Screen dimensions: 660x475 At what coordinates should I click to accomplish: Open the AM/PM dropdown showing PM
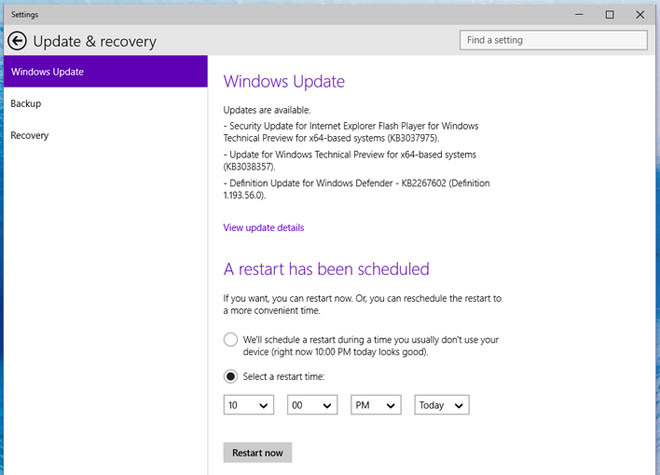click(x=376, y=405)
